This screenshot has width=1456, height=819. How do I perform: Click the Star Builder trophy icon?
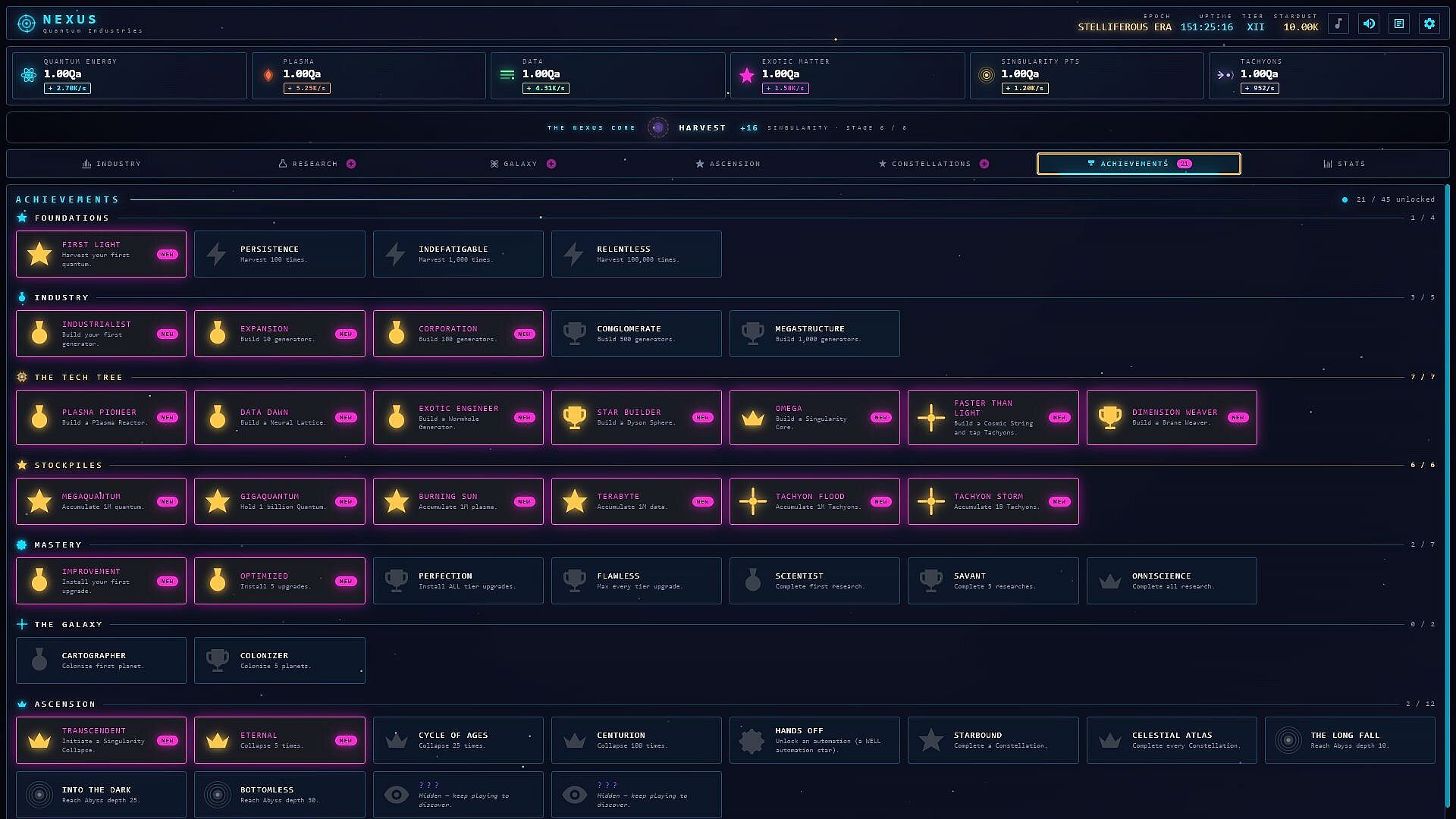[x=575, y=417]
